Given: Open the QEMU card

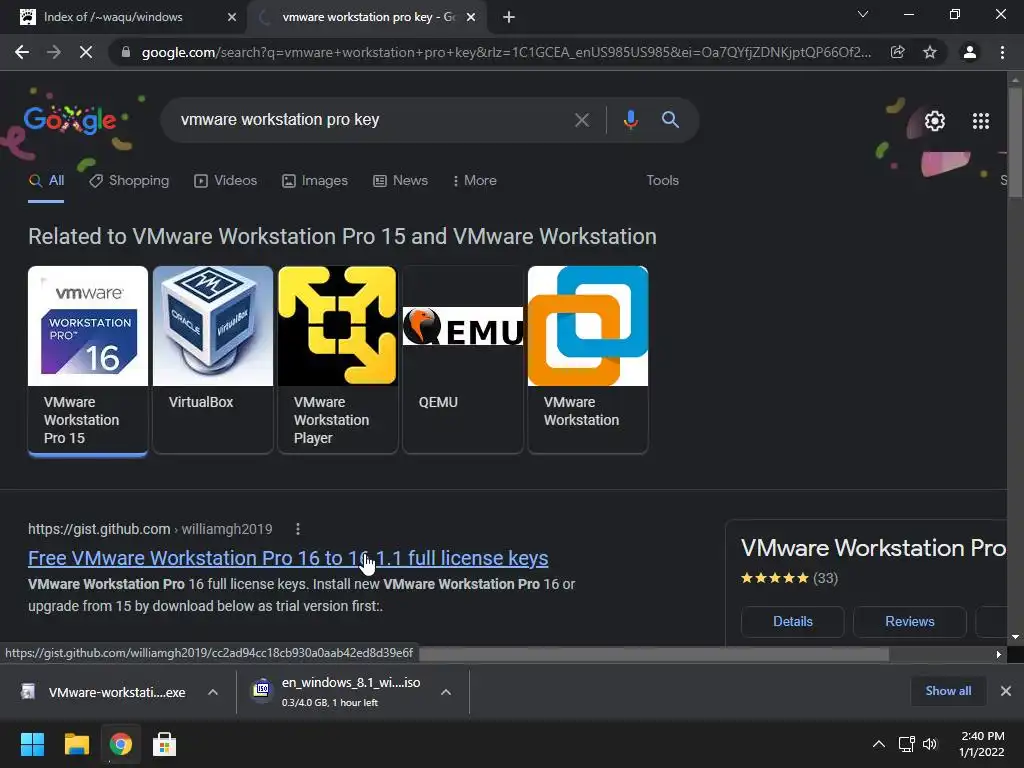Looking at the screenshot, I should (x=463, y=359).
